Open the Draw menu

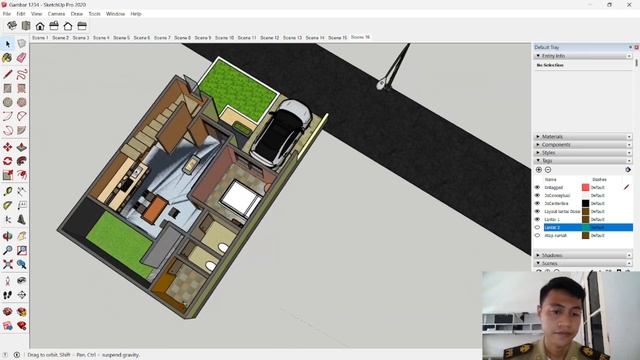click(77, 14)
